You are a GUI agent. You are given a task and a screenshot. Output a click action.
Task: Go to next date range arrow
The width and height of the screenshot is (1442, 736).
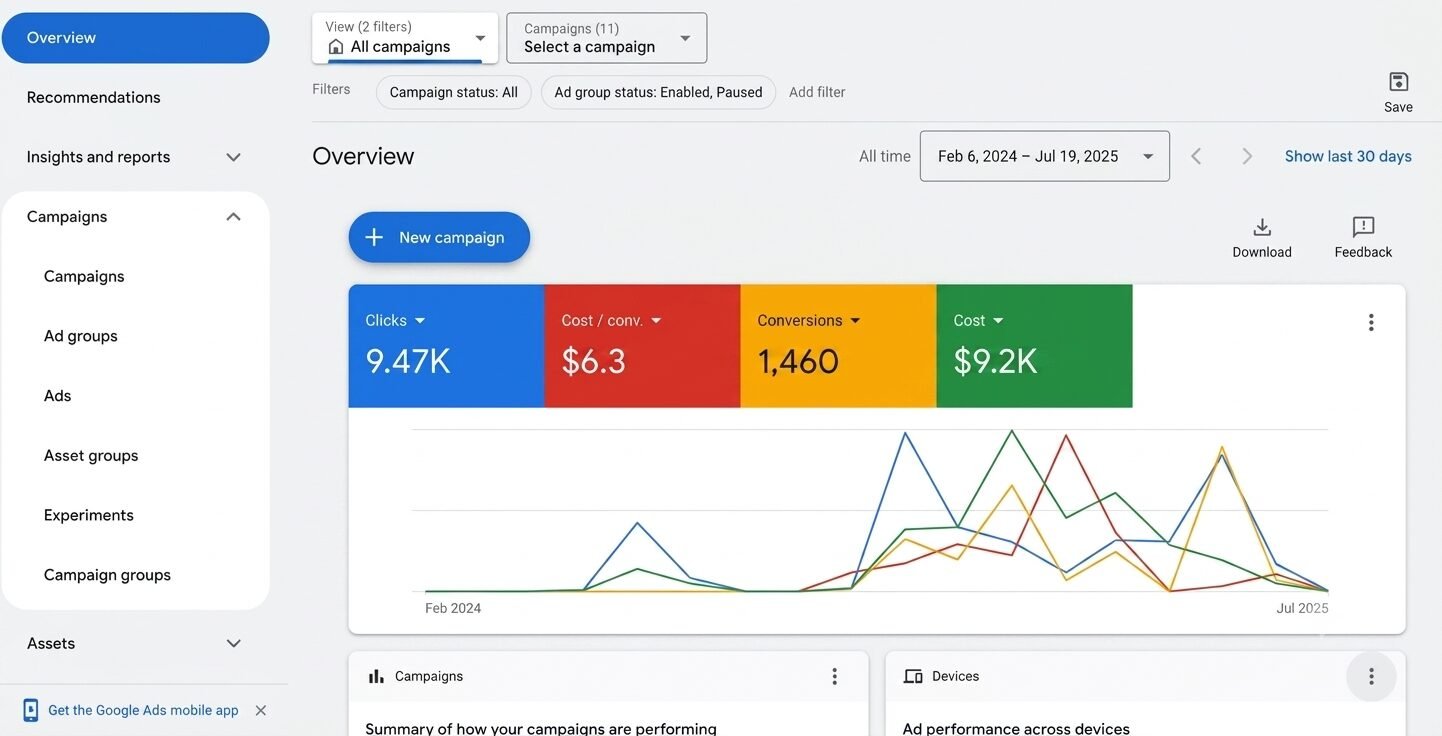tap(1247, 156)
